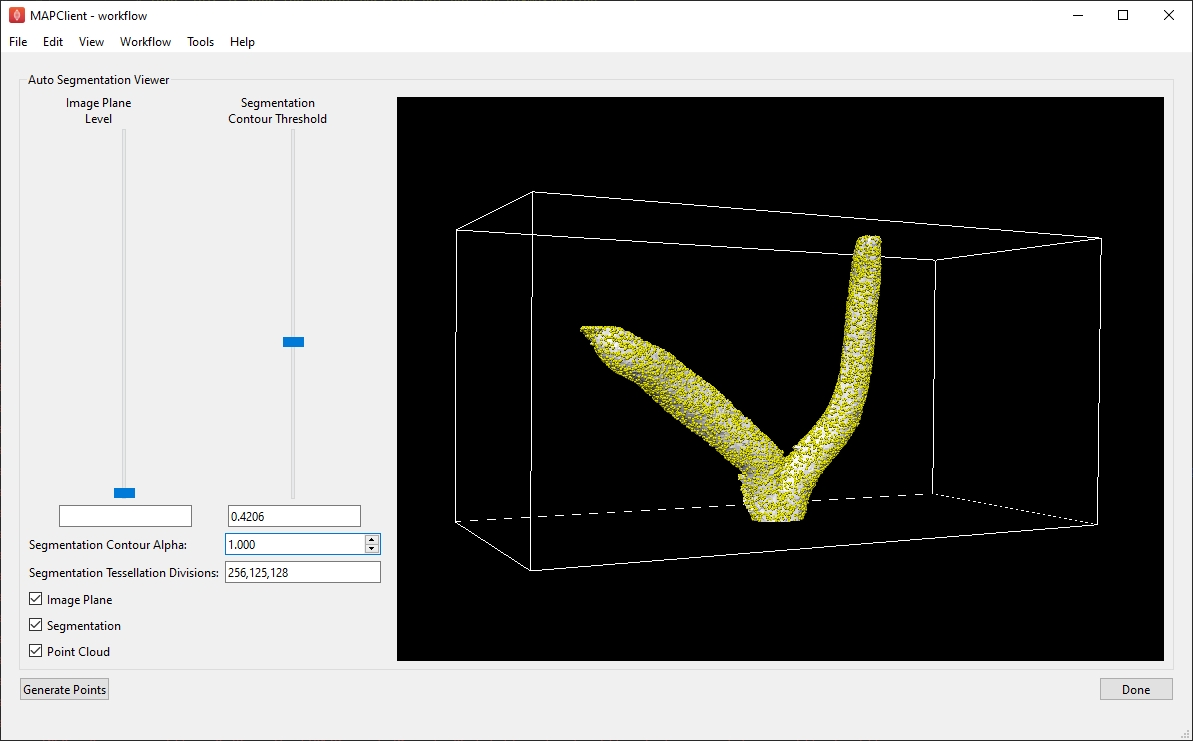This screenshot has height=741, width=1193.
Task: Toggle the Segmentation checkbox
Action: point(36,625)
